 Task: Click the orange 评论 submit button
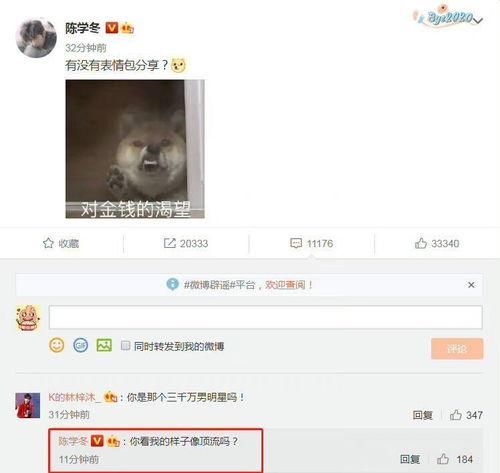(457, 349)
